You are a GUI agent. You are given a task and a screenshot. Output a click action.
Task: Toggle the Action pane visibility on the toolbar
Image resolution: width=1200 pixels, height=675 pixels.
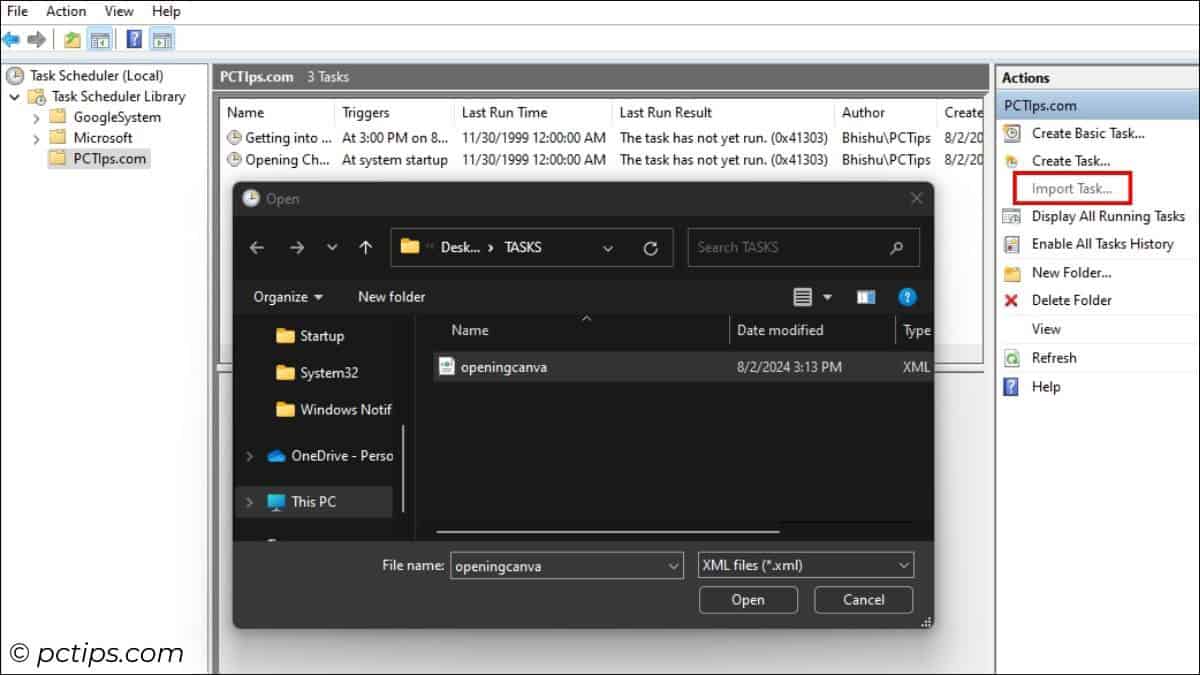(160, 39)
